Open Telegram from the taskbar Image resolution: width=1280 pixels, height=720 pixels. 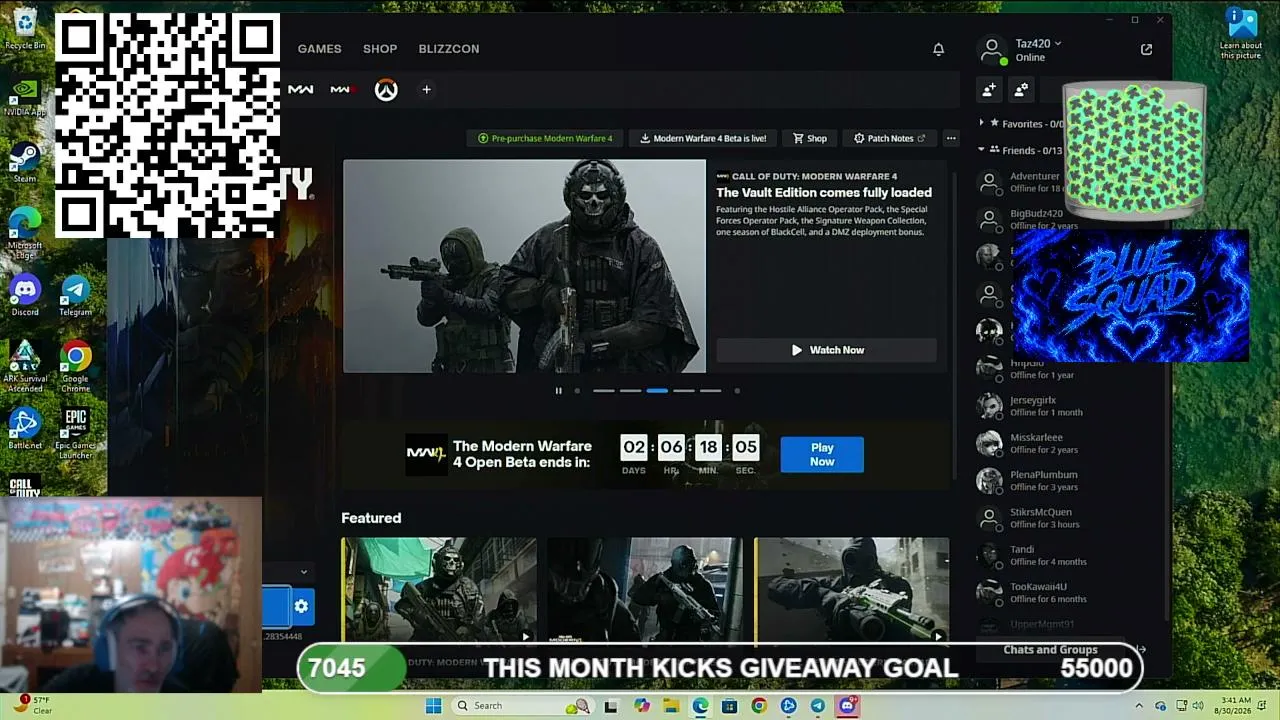click(x=818, y=706)
